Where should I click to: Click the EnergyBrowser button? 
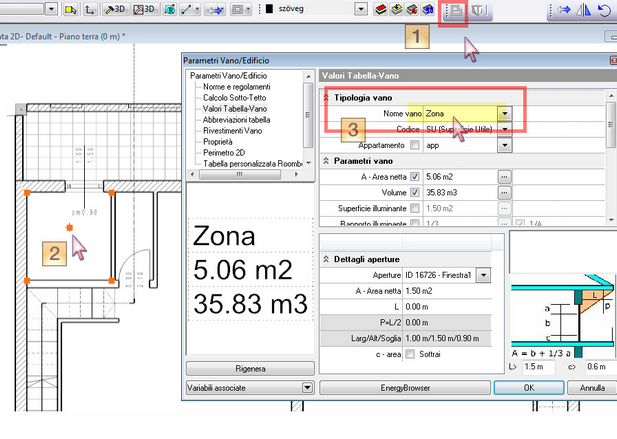(x=405, y=388)
